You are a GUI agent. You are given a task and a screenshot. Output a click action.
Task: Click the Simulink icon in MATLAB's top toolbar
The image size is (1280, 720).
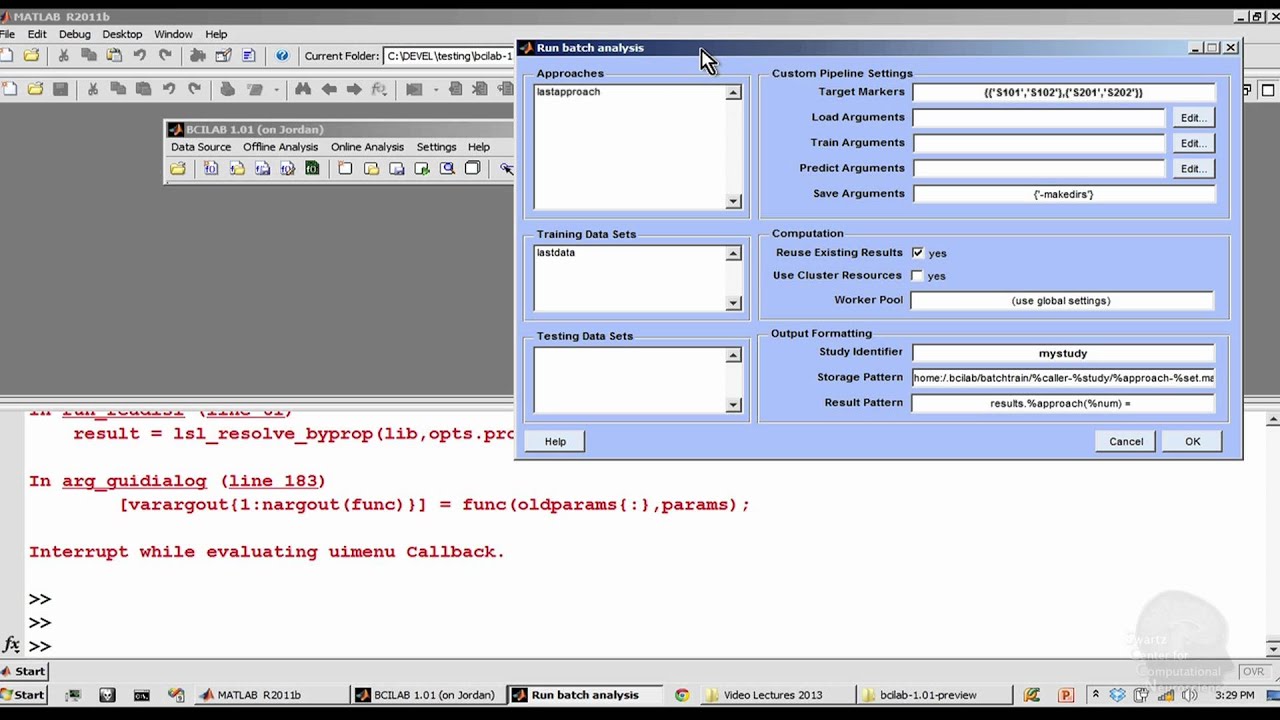(198, 56)
